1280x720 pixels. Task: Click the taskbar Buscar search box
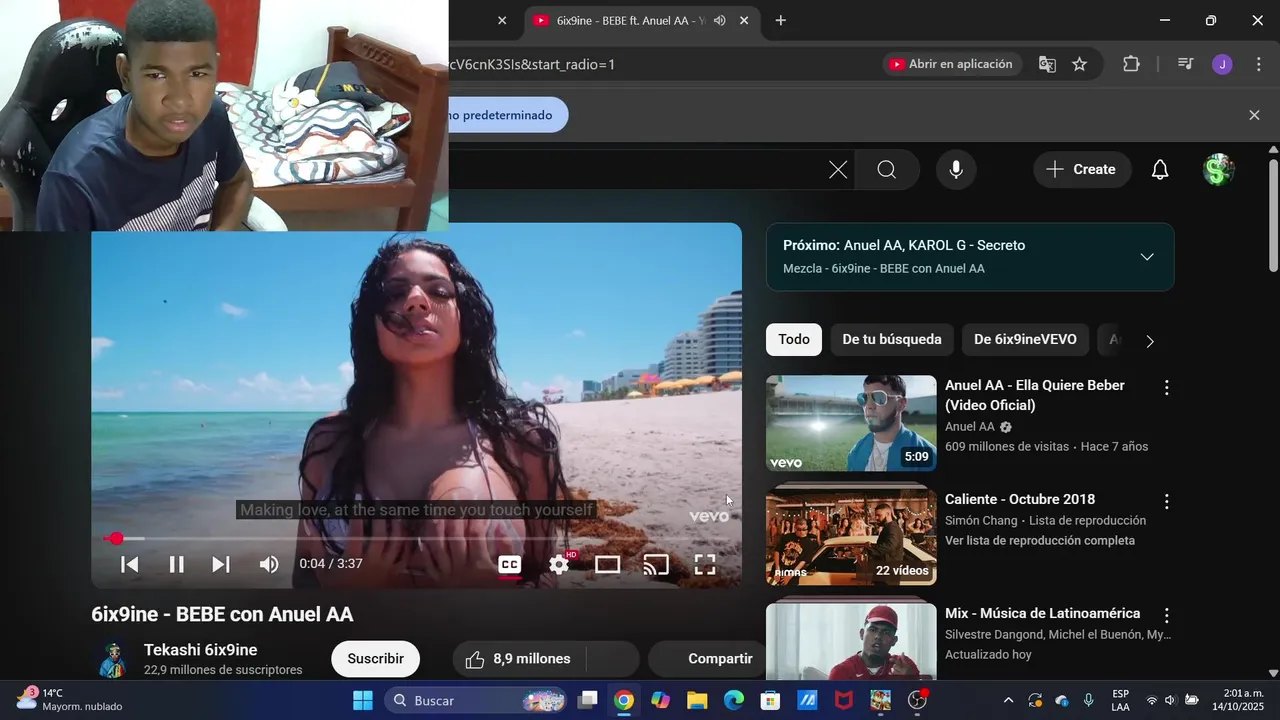tap(478, 700)
